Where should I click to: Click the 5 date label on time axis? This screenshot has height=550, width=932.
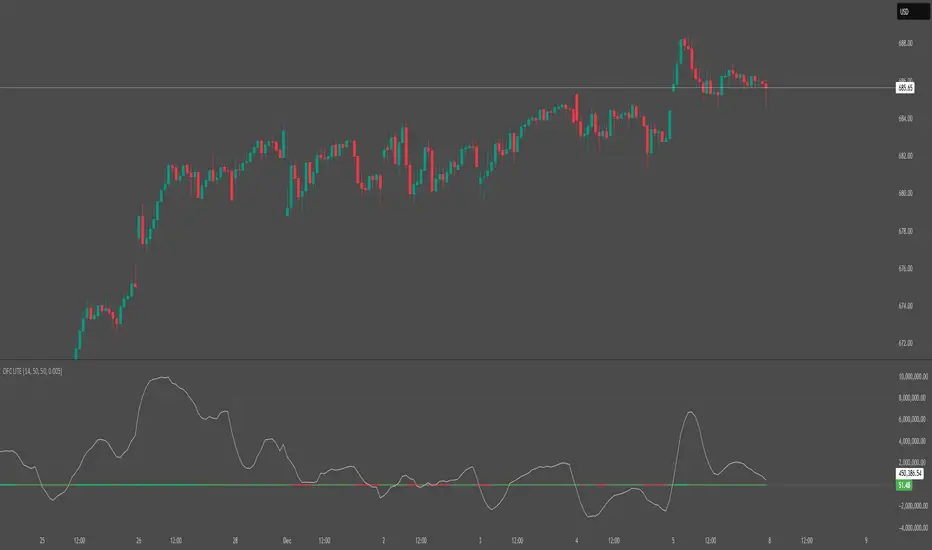[x=673, y=540]
